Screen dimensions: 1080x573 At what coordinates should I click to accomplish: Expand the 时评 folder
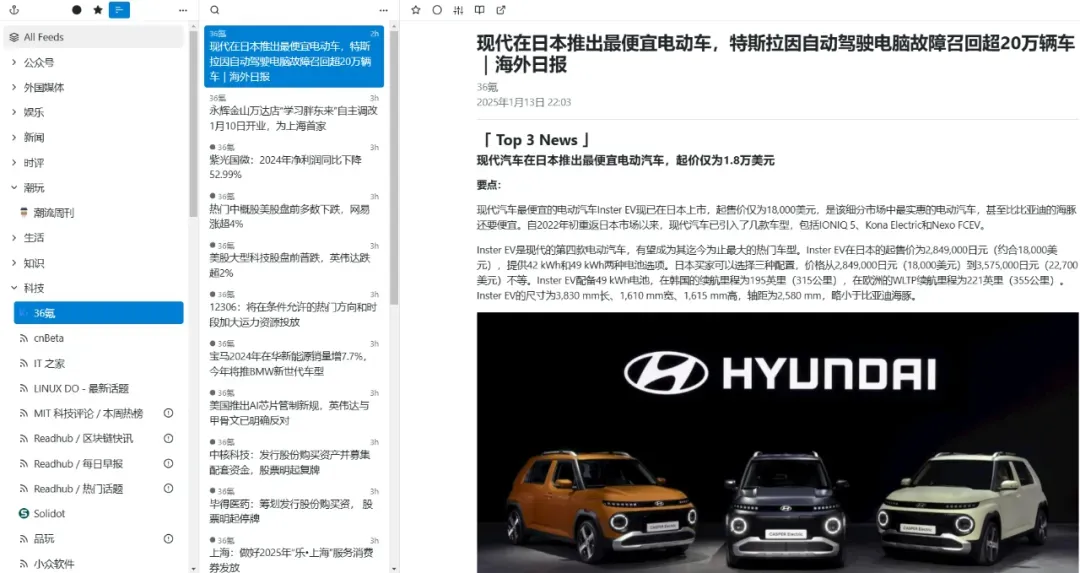click(14, 163)
